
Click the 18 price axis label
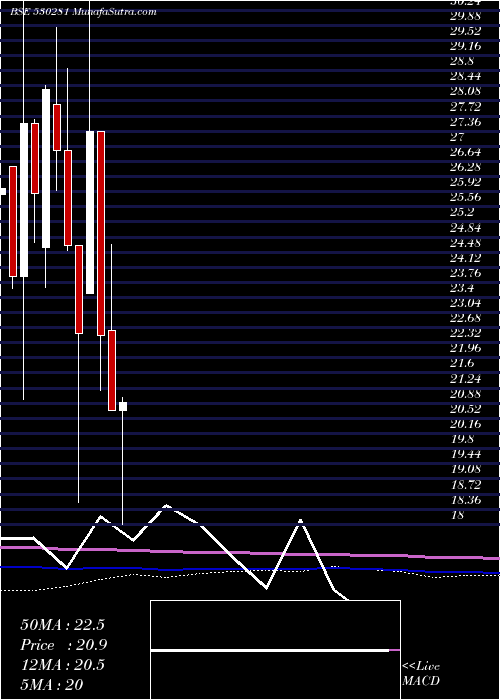coord(458,514)
